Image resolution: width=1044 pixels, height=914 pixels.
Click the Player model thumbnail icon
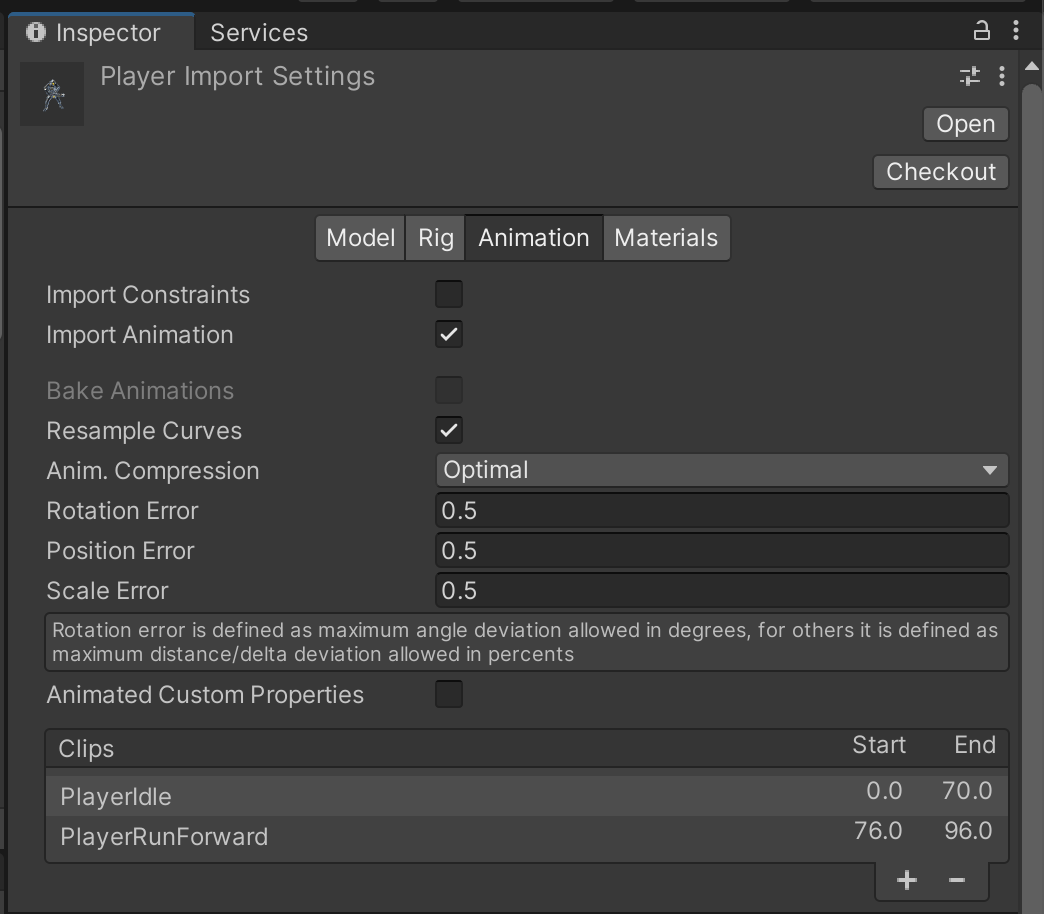point(52,95)
